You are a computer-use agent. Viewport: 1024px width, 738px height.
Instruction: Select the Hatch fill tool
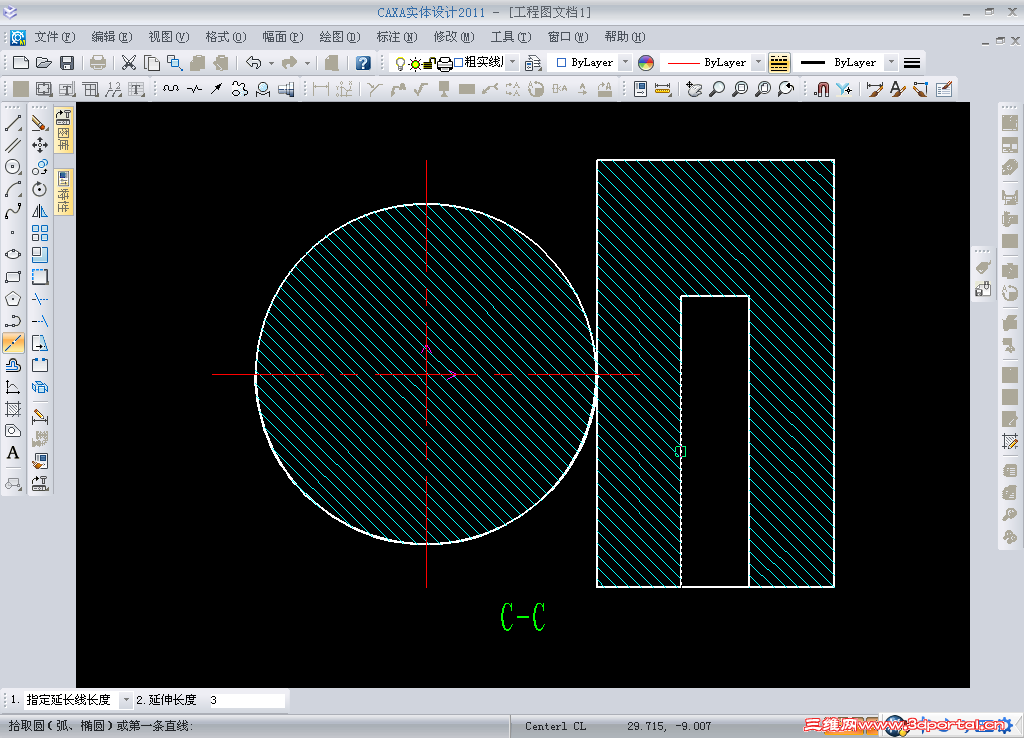coord(13,409)
